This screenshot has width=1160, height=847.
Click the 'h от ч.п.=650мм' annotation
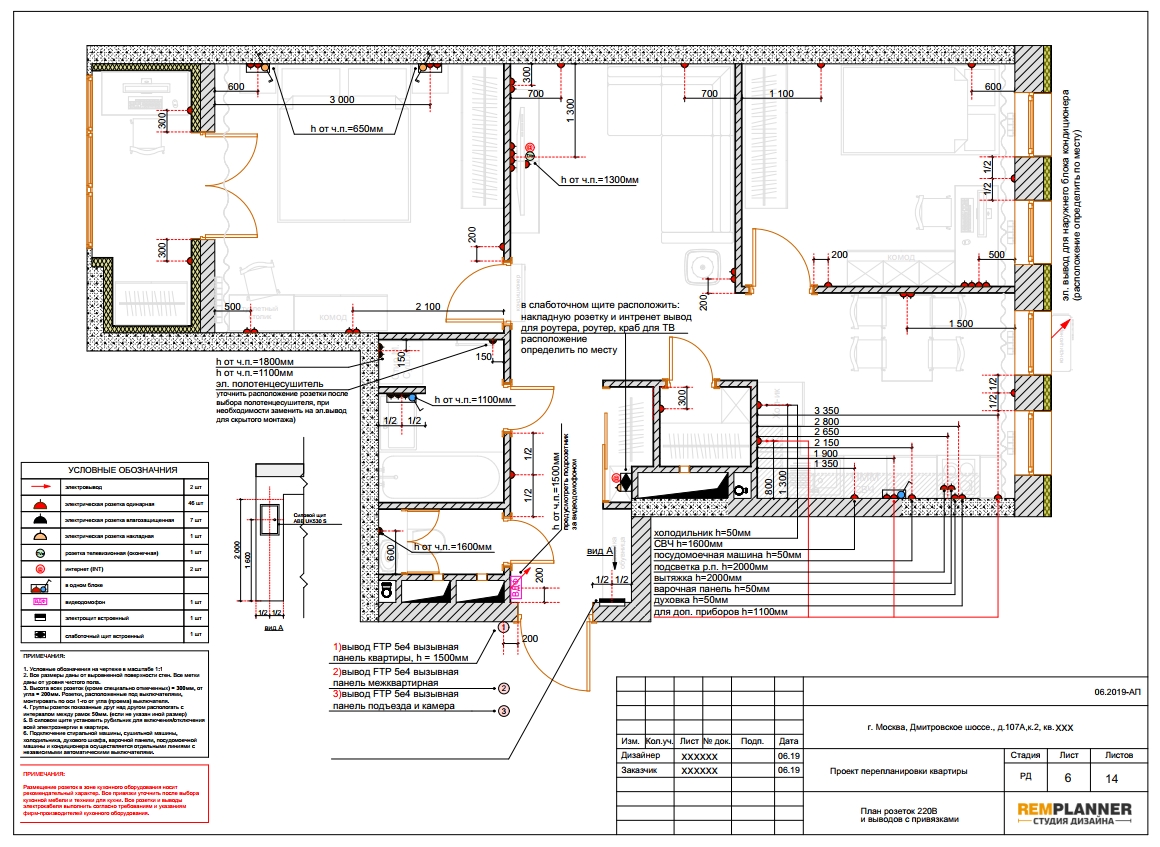[x=346, y=129]
